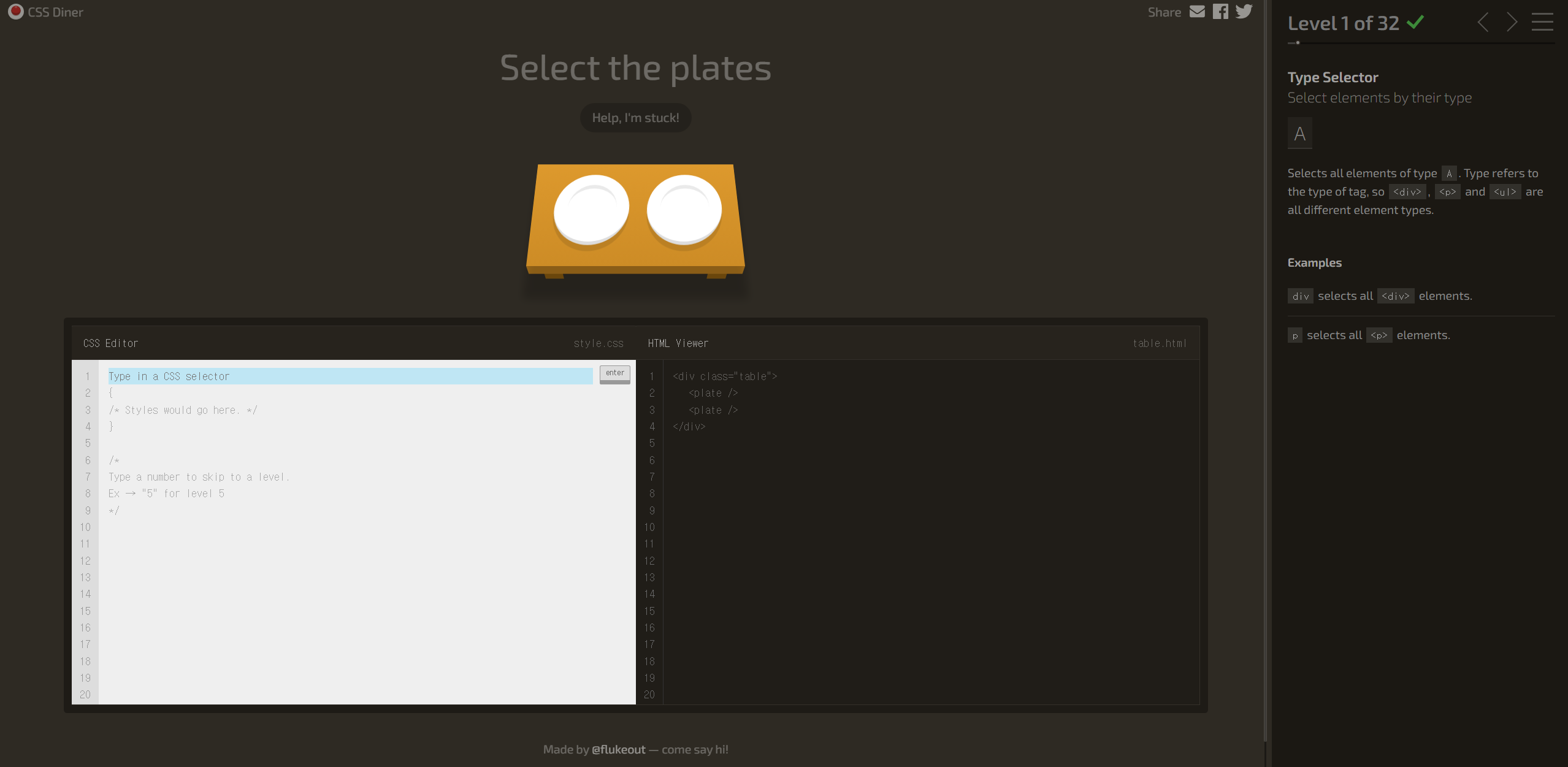Go to previous level arrow
This screenshot has width=1568, height=767.
(x=1483, y=23)
